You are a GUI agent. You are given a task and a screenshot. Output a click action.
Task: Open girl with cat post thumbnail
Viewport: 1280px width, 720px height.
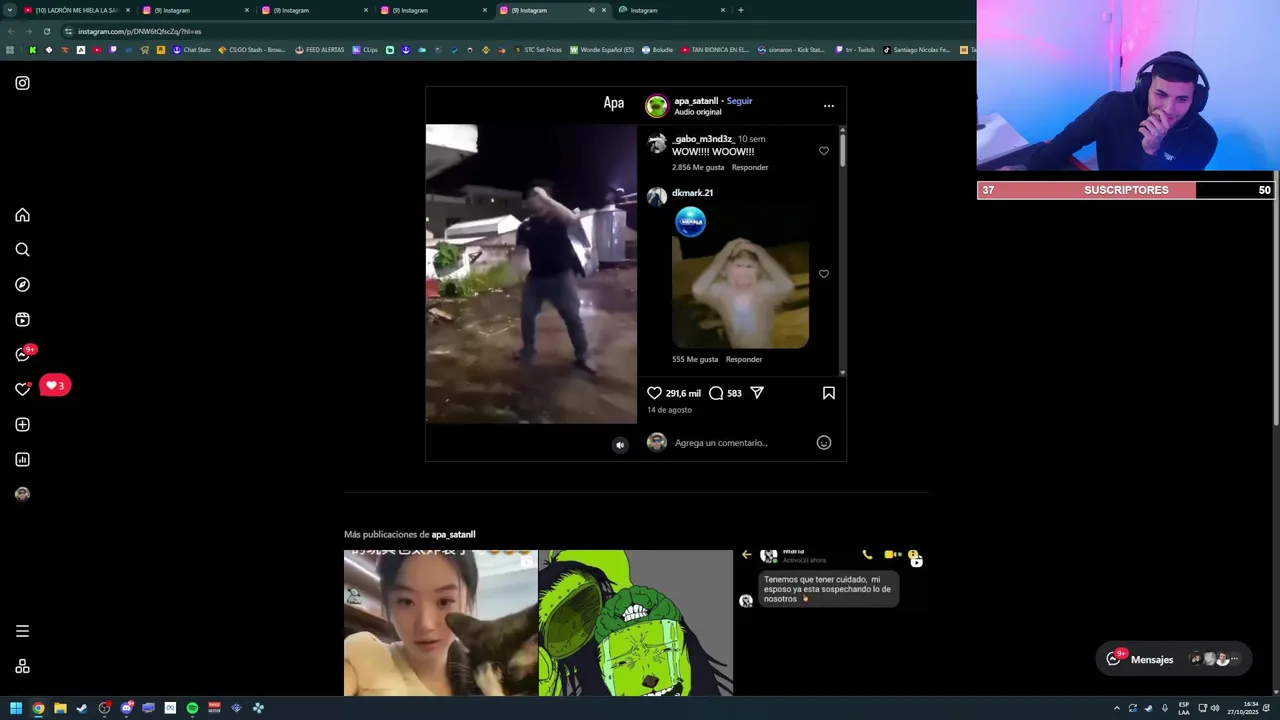440,623
